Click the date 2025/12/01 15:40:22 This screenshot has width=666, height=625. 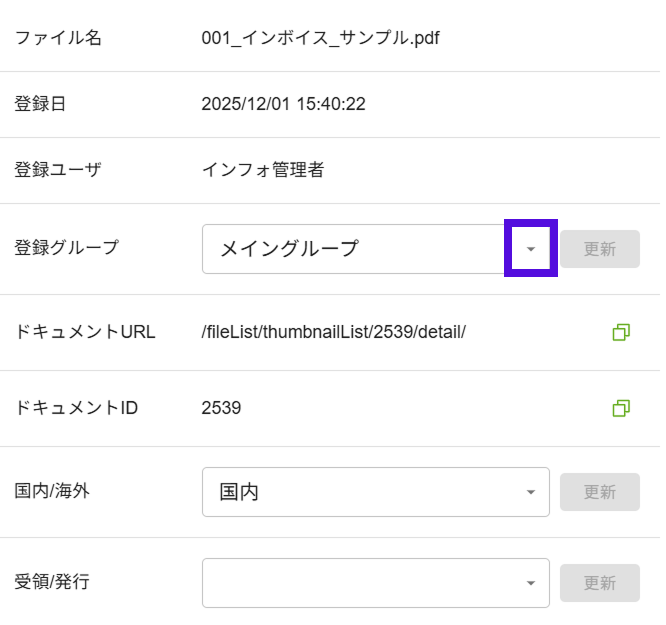(283, 103)
